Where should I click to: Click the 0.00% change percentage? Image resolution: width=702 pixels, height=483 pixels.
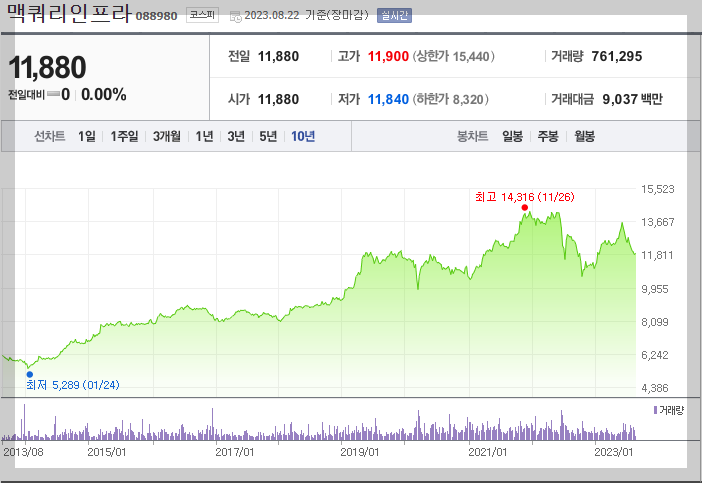(104, 94)
